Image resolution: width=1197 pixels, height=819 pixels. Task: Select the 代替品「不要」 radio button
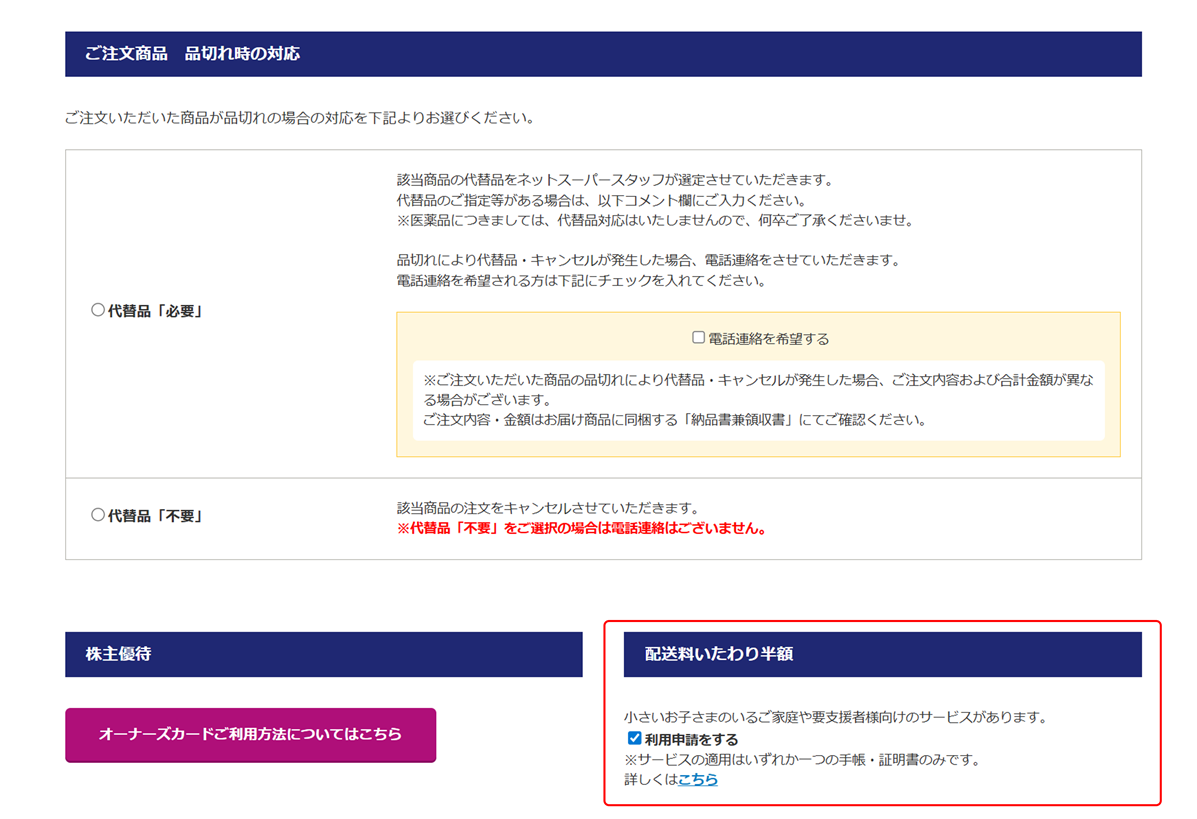pyautogui.click(x=98, y=515)
